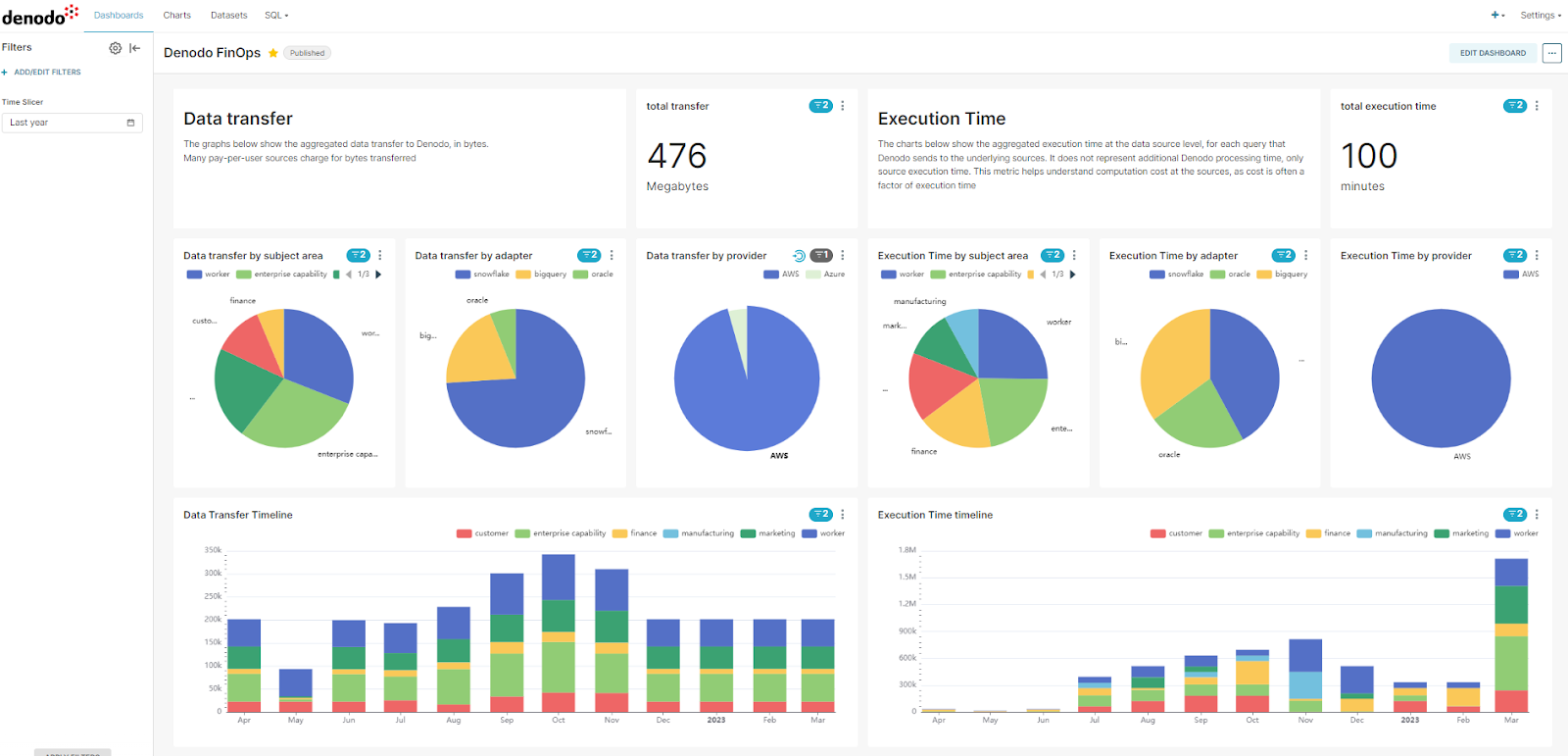Previous legend page on Execution Time by subject area
This screenshot has height=756, width=1568.
pyautogui.click(x=1043, y=275)
